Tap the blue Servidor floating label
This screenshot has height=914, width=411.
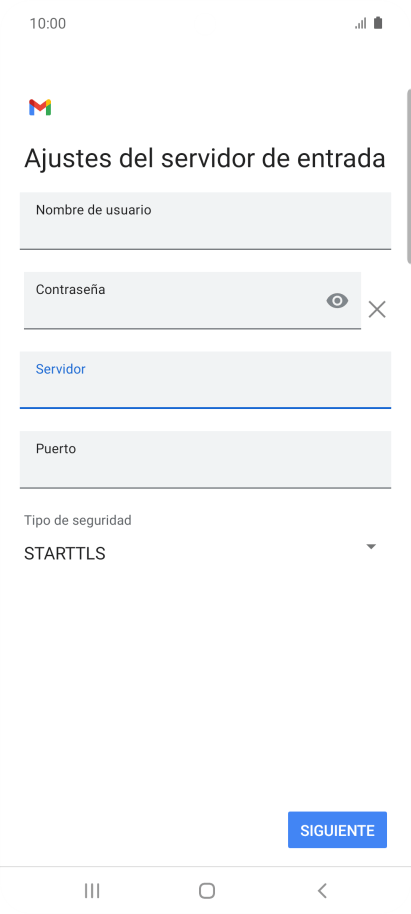[x=61, y=369]
